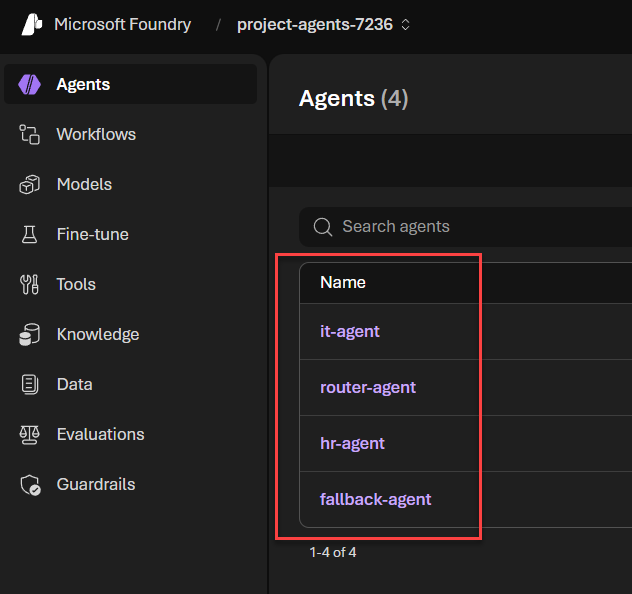The height and width of the screenshot is (594, 632).
Task: Click the Agents sidebar icon
Action: 30,85
